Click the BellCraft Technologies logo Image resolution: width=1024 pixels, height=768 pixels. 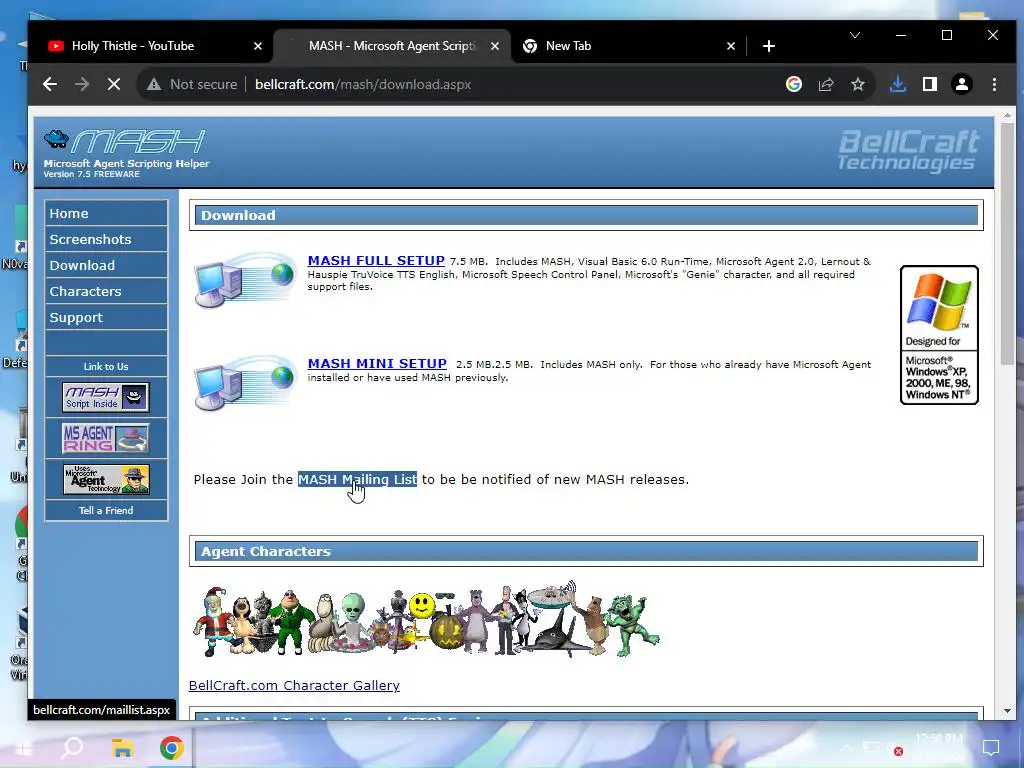point(908,150)
